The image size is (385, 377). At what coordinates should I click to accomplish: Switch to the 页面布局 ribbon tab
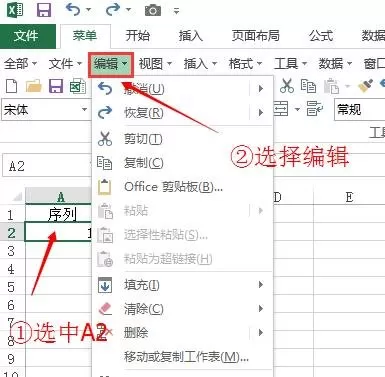tap(256, 35)
